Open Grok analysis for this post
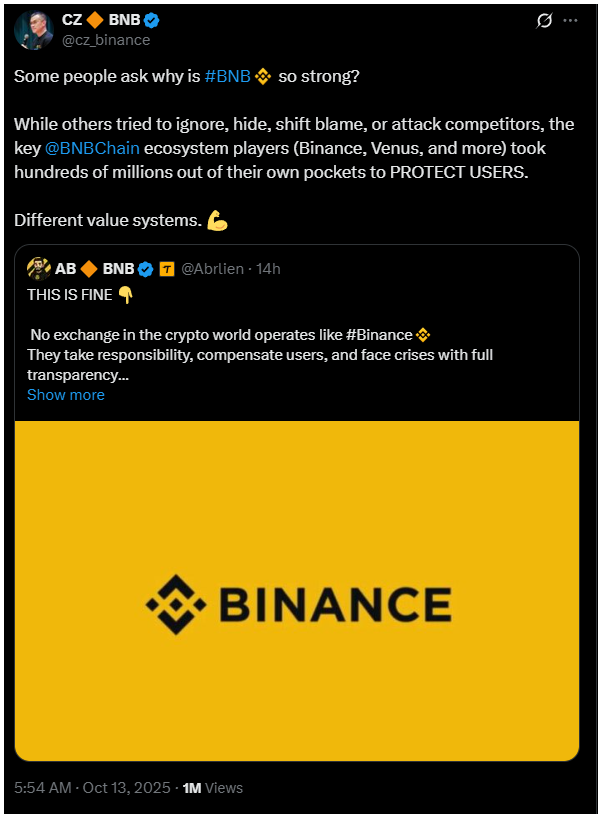The width and height of the screenshot is (602, 818). pos(543,21)
